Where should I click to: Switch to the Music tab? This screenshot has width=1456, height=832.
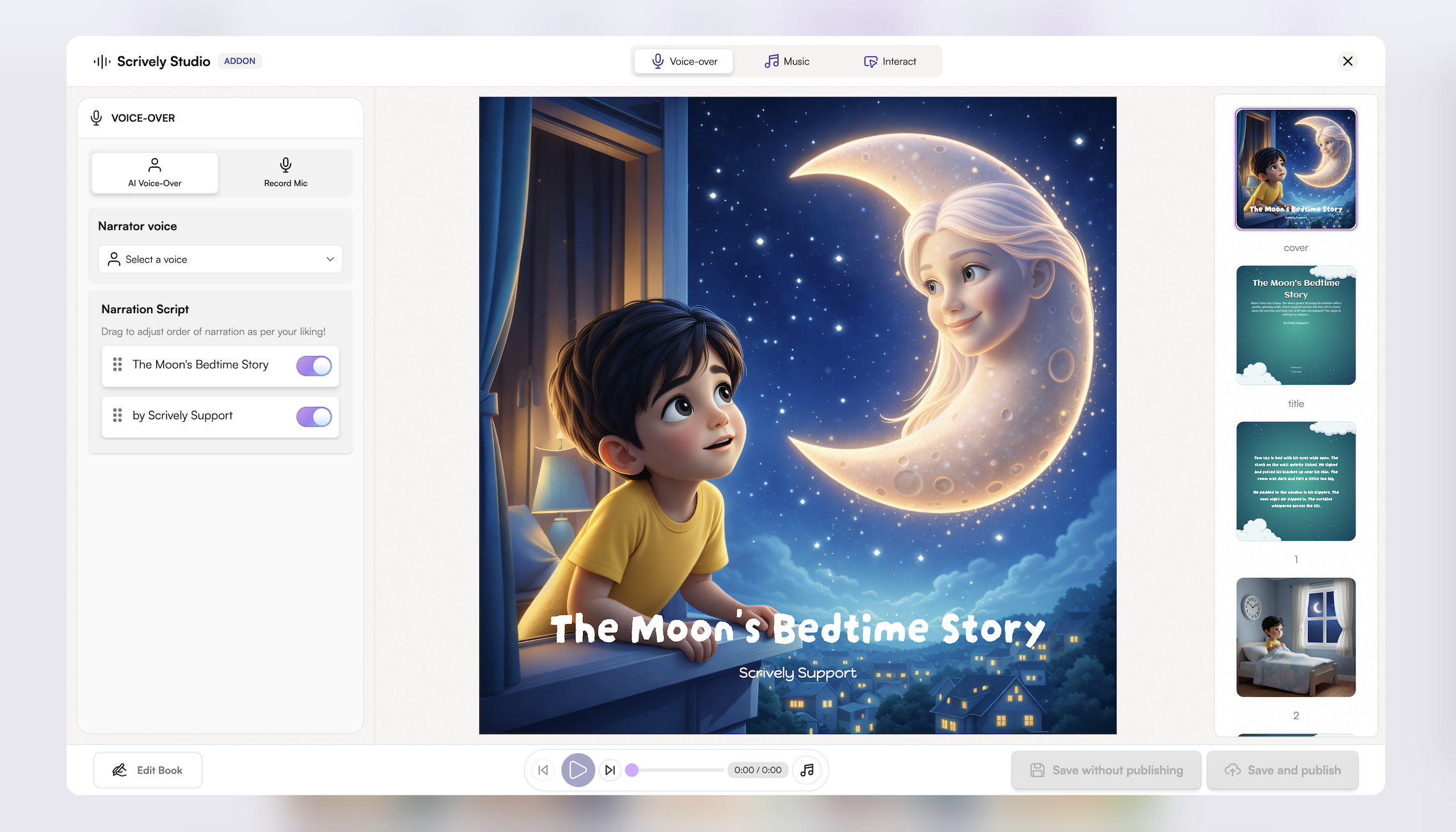coord(787,61)
